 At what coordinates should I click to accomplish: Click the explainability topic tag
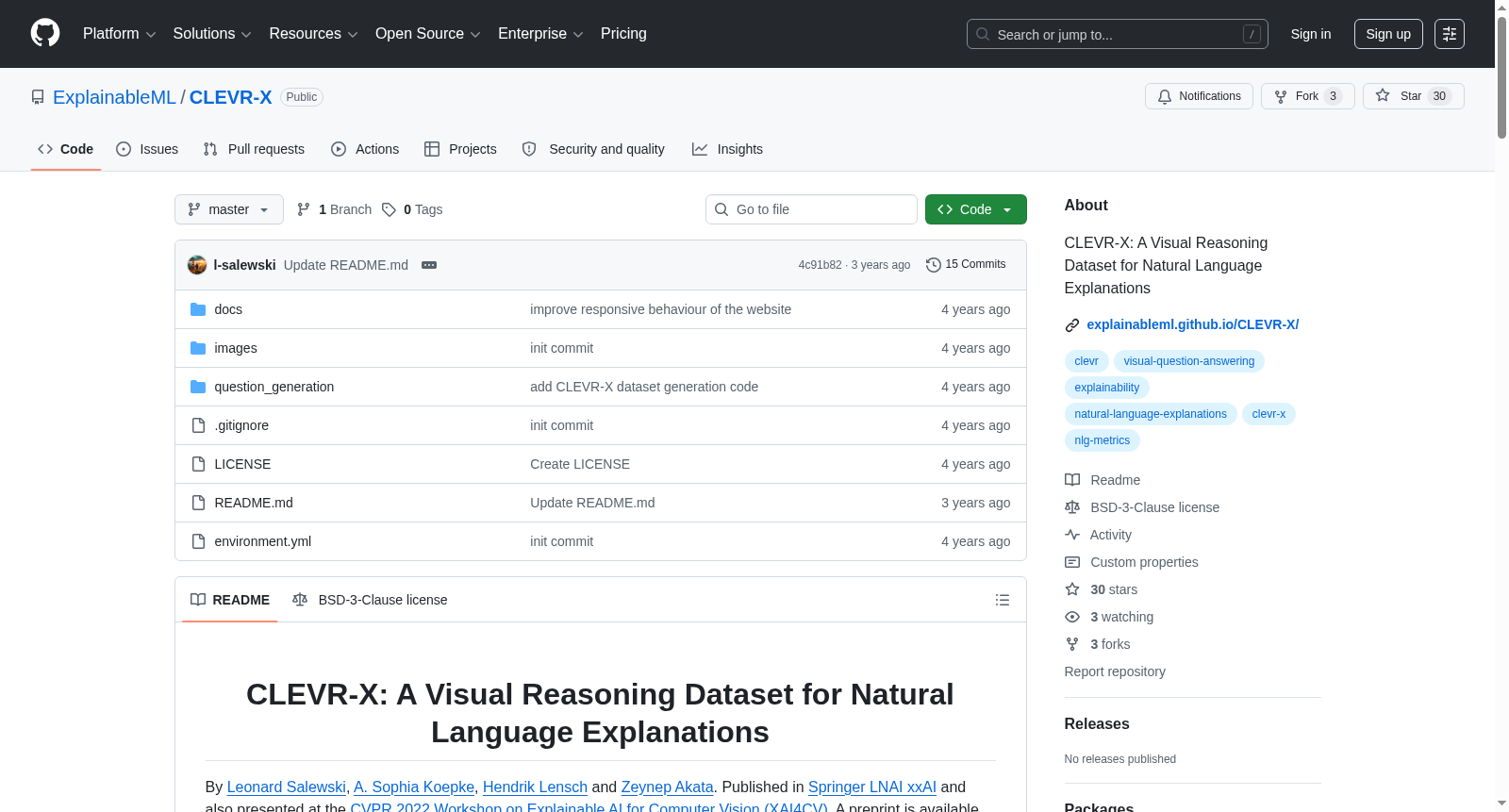(x=1107, y=388)
